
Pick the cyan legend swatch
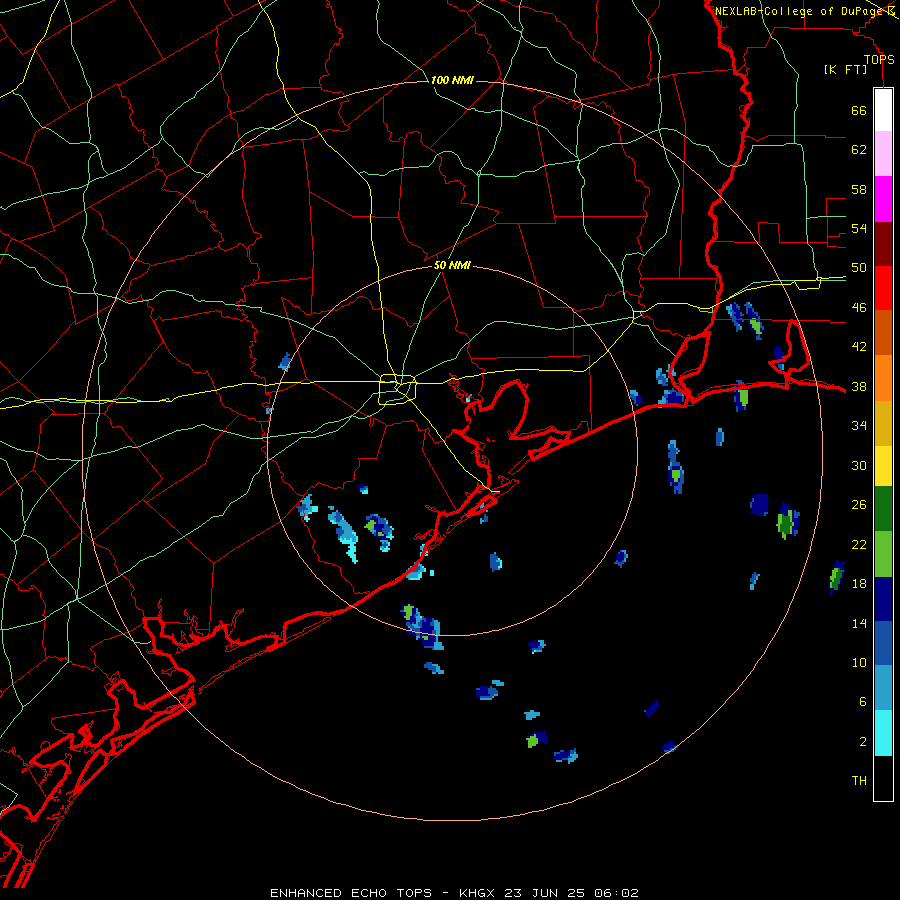(883, 733)
